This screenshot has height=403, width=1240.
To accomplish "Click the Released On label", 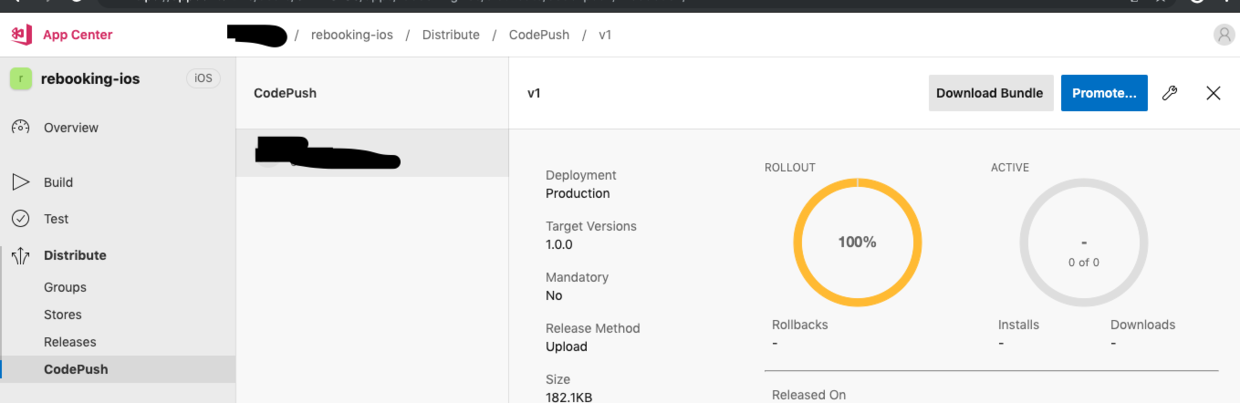I will pos(809,395).
